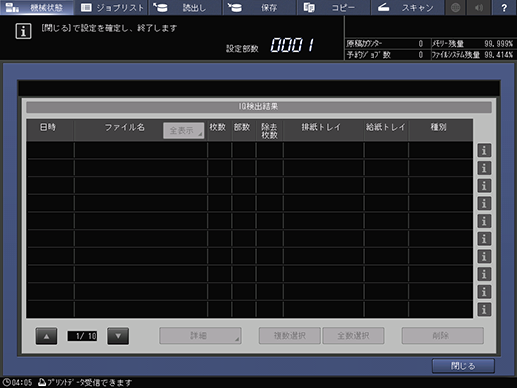
Task: Click the メモリー残量 99.999% value
Action: (x=499, y=44)
